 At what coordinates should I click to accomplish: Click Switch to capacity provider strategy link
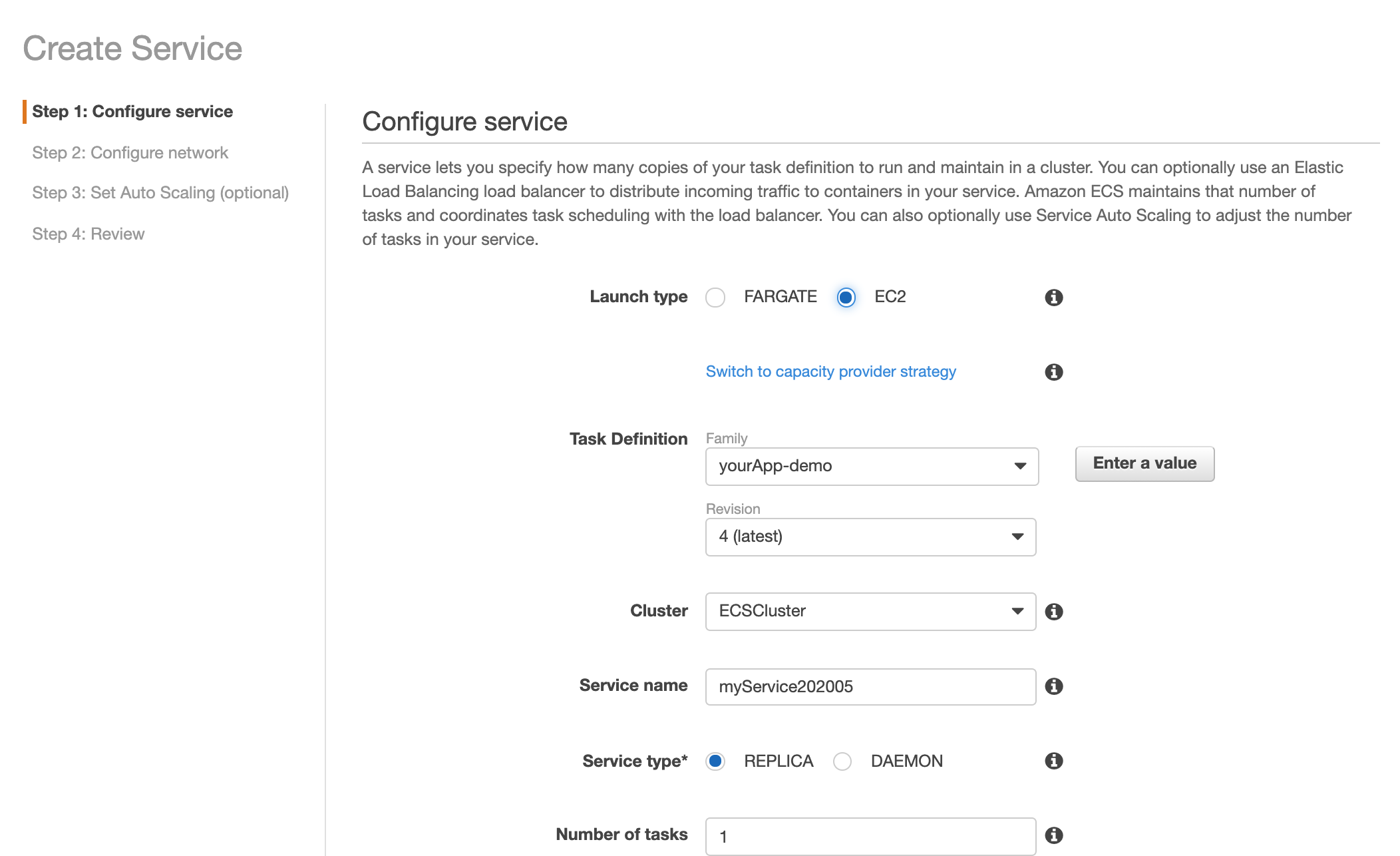830,372
